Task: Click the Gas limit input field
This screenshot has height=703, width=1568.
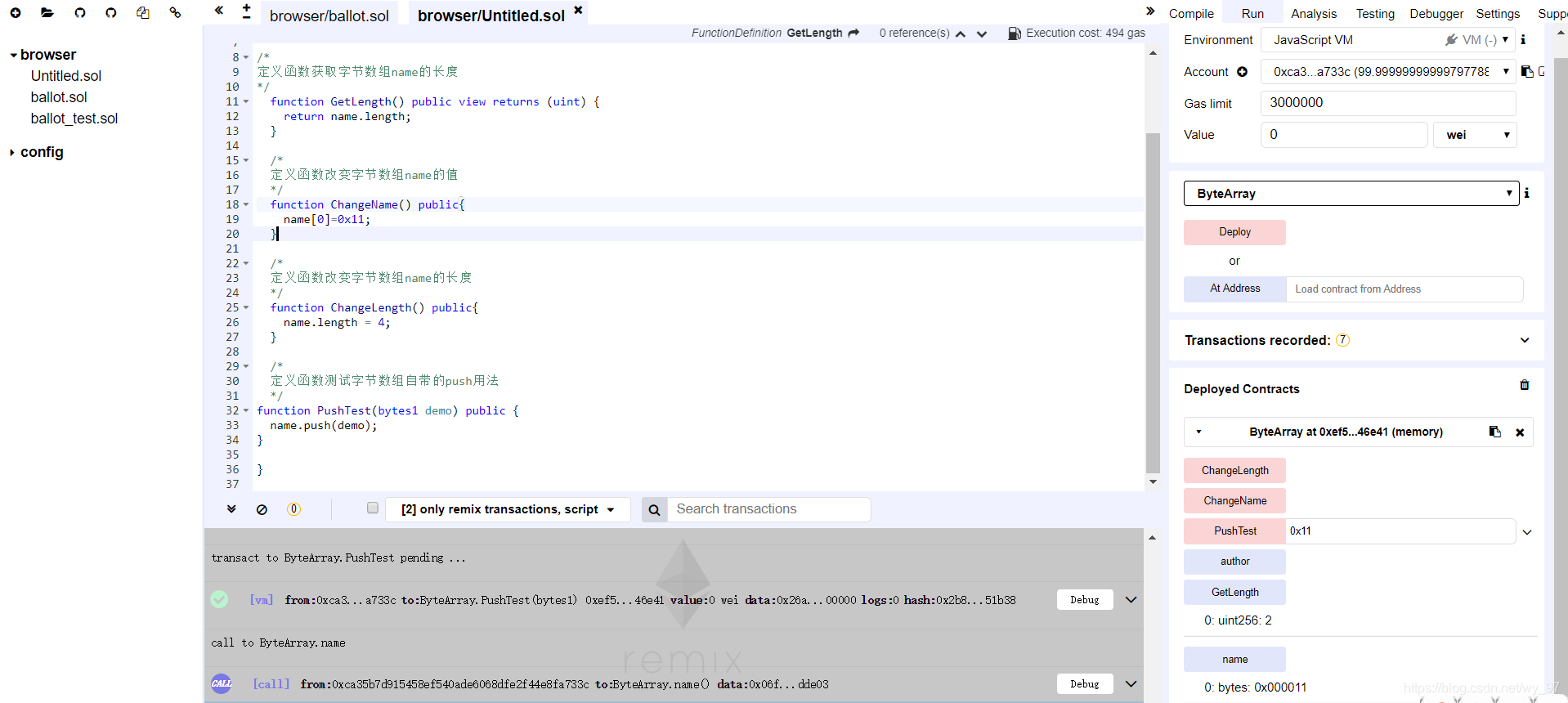Action: [1387, 103]
